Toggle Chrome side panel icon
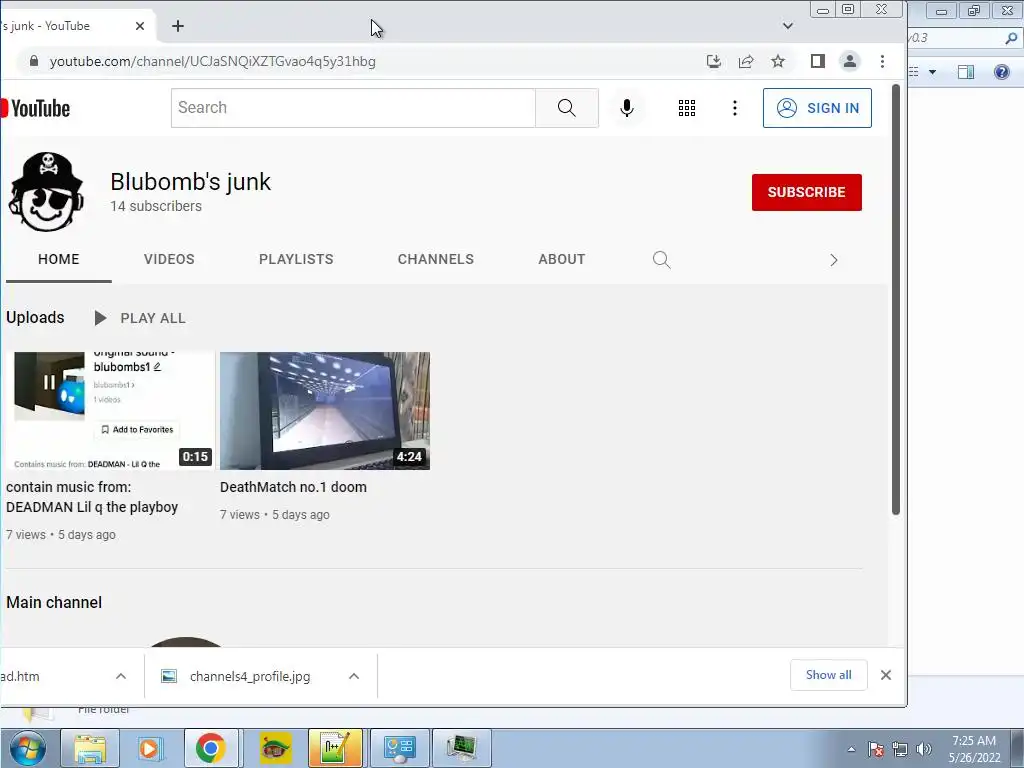Screen dimensions: 1024x768 pyautogui.click(x=818, y=61)
